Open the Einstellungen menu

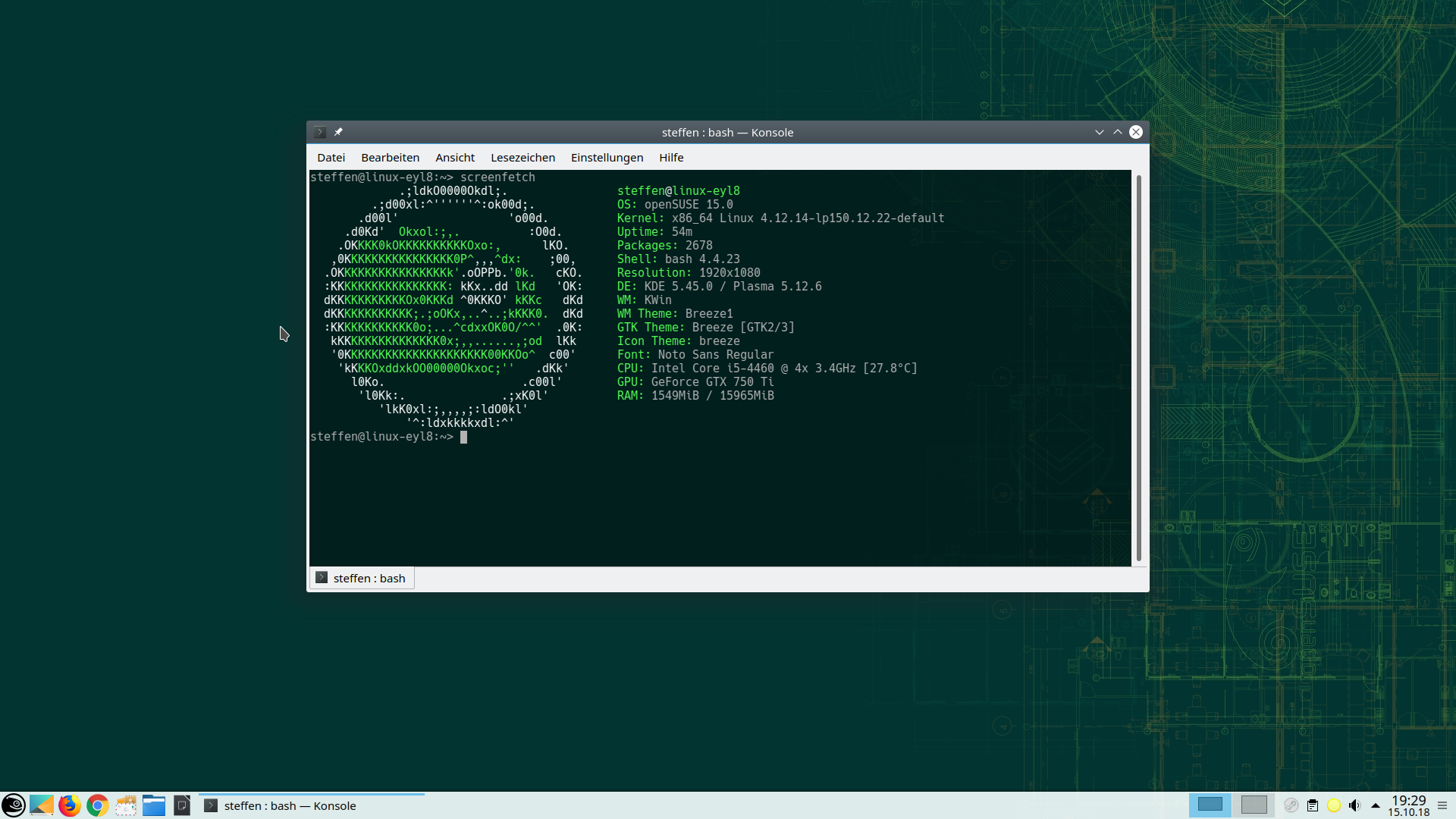pyautogui.click(x=607, y=158)
